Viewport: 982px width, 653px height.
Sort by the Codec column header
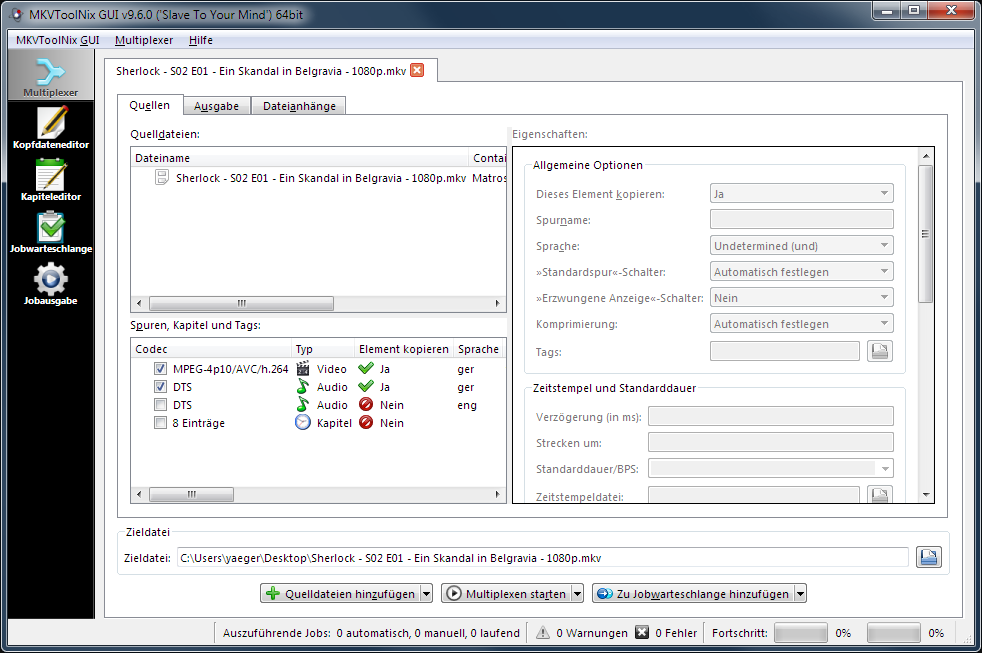[212, 349]
